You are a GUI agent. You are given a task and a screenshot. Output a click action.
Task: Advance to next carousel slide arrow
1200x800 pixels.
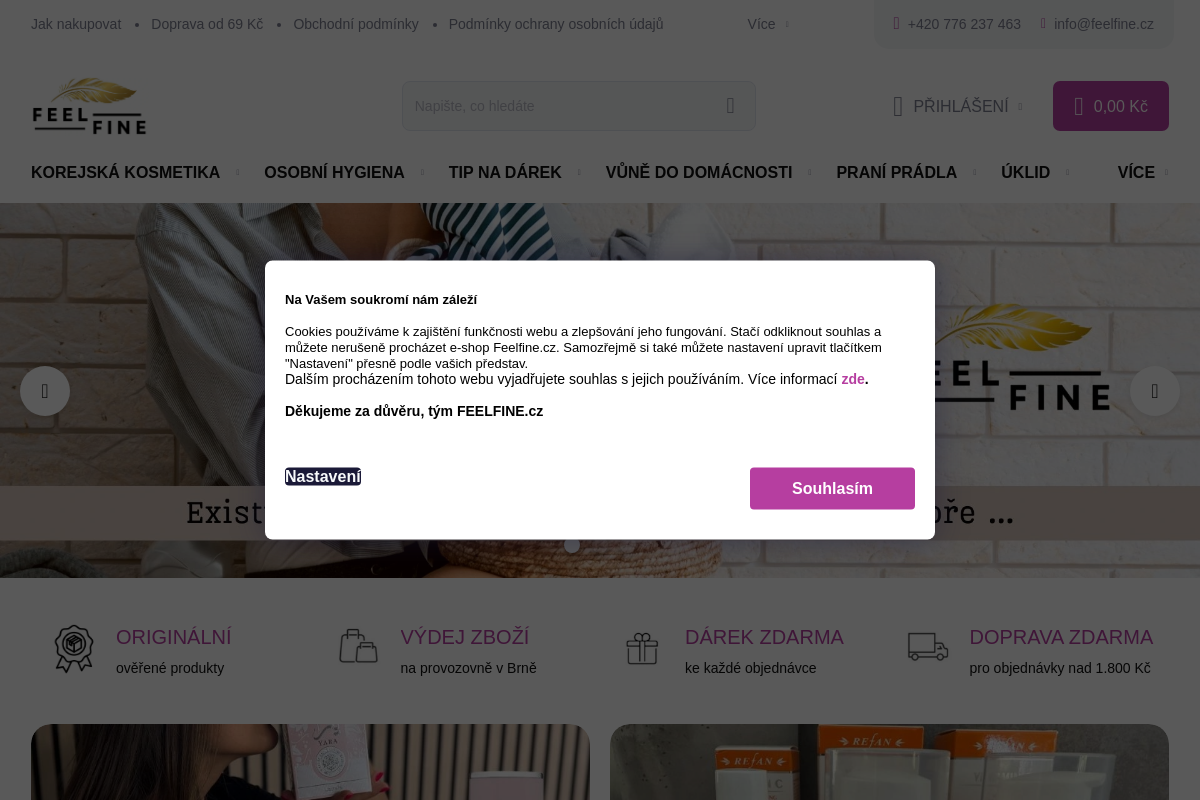point(1155,391)
